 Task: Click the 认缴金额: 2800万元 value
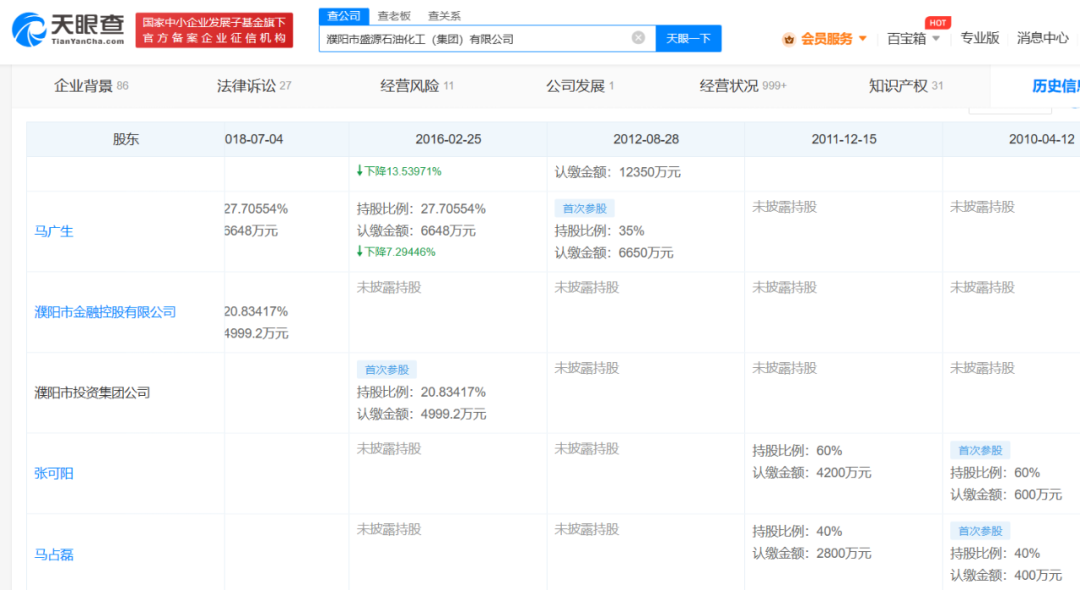click(x=811, y=554)
